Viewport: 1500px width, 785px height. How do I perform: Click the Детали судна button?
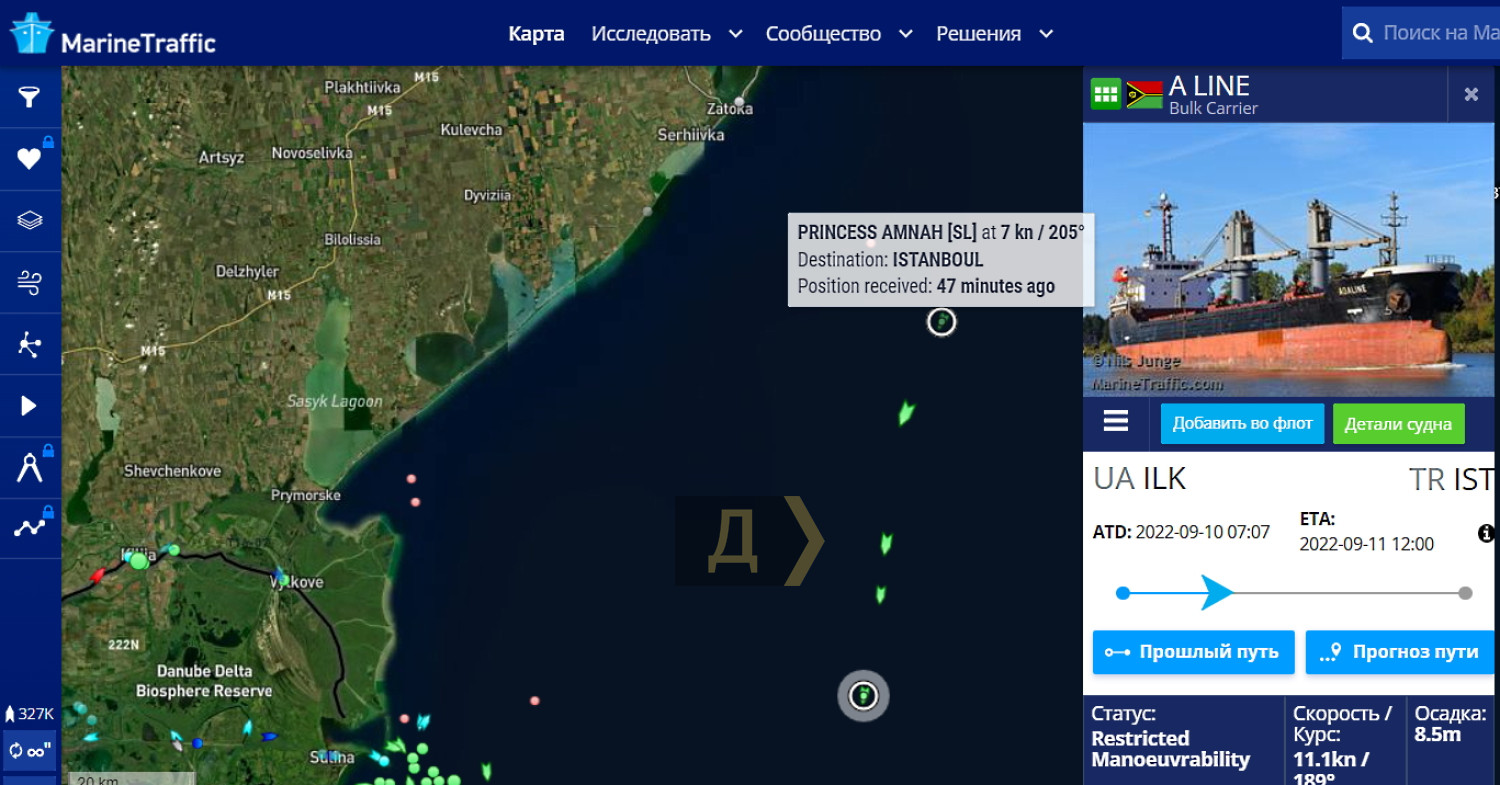coord(1398,424)
